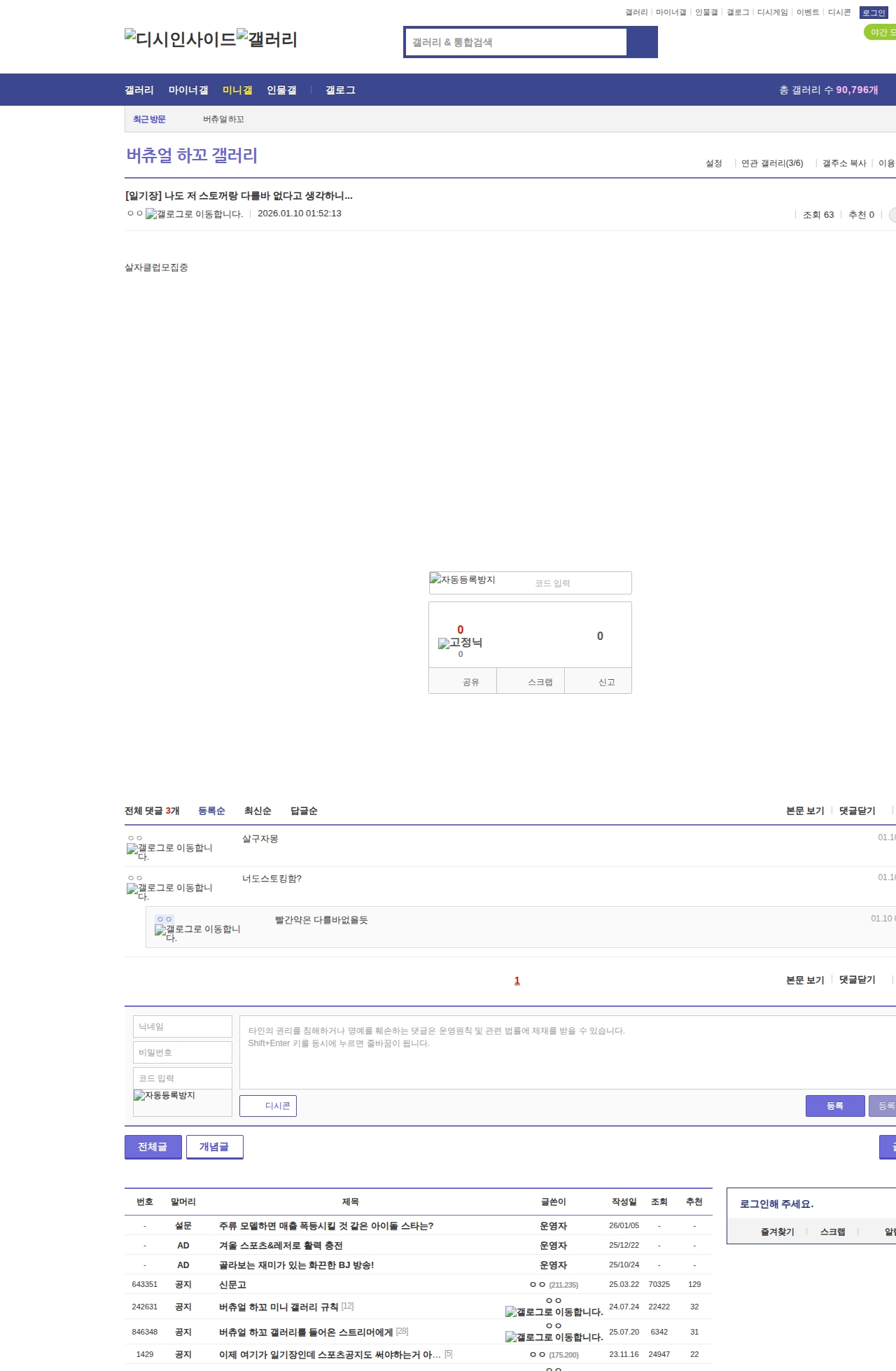Collapse comments with 댓글닫기

pos(857,811)
